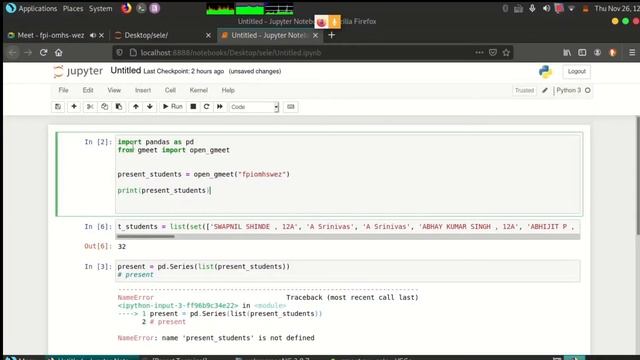Open the File menu

63,90
